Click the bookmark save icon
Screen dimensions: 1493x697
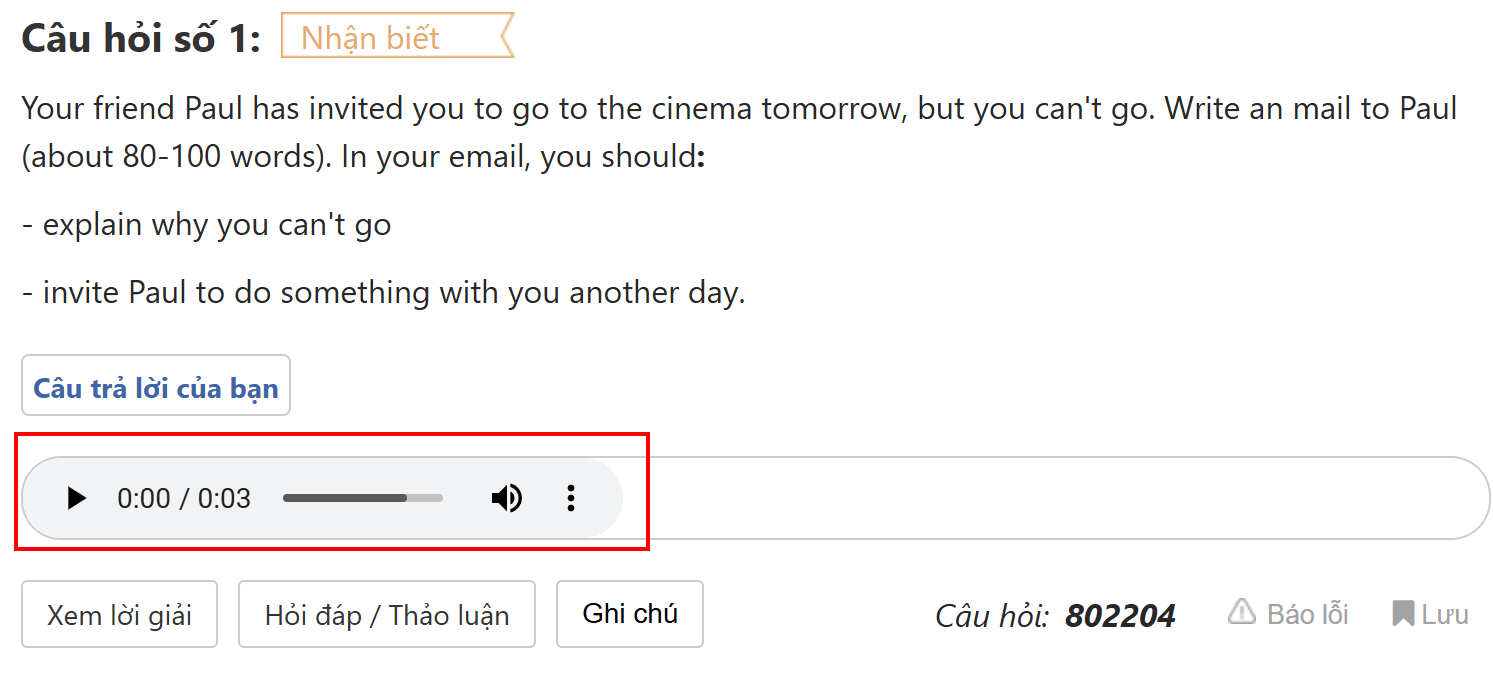coord(1402,613)
